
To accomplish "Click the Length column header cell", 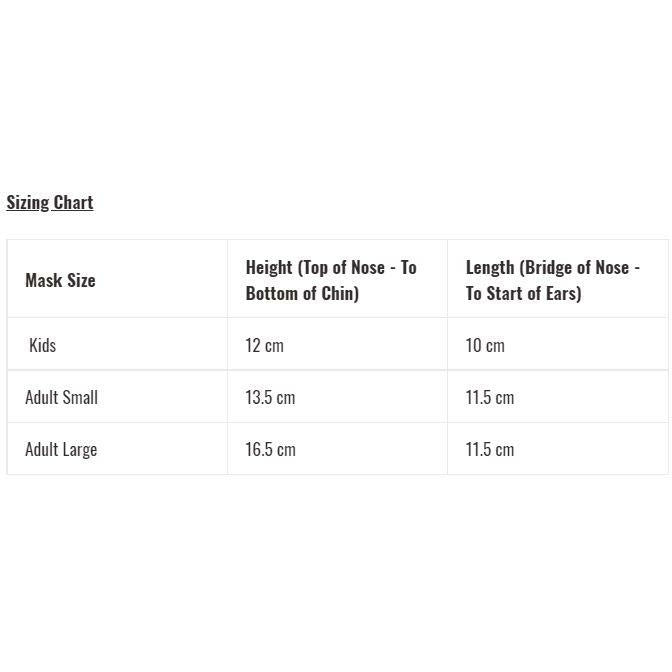I will point(553,280).
